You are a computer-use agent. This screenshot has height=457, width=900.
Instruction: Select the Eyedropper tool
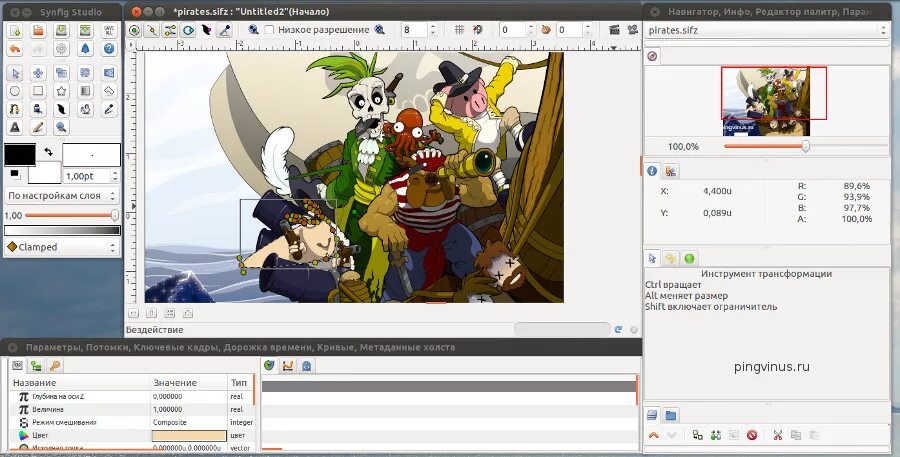point(109,109)
